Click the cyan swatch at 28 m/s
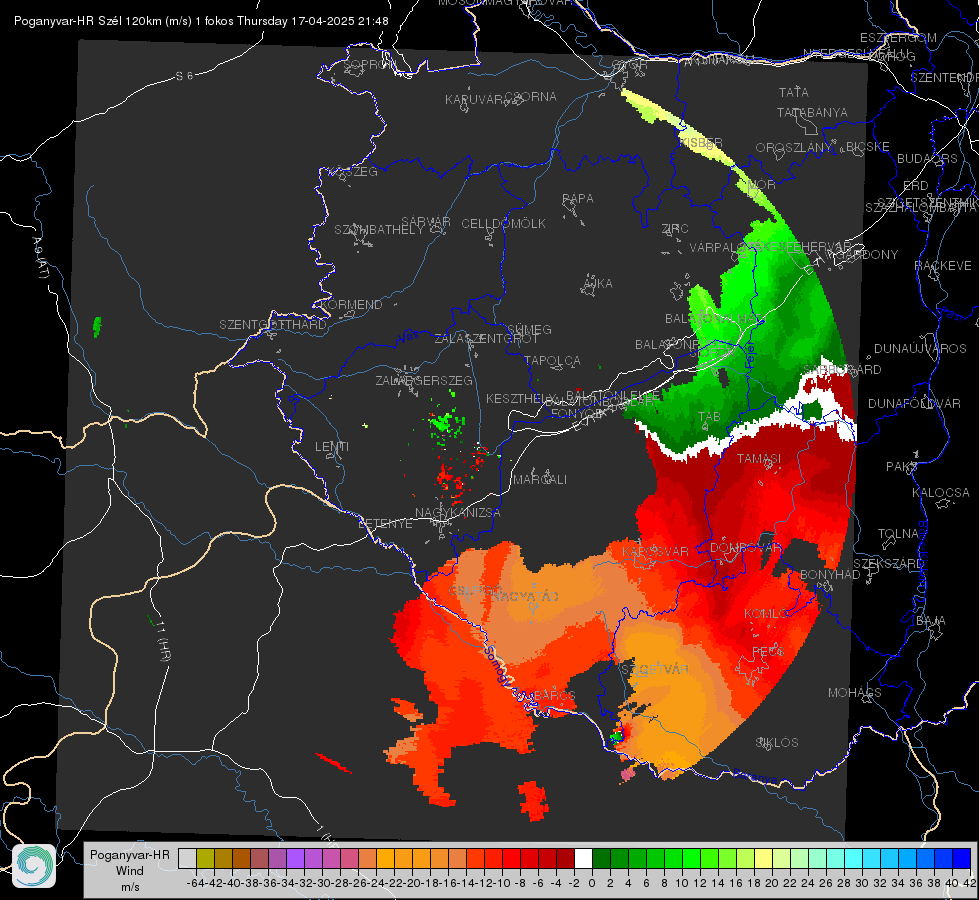The image size is (979, 900). coord(853,859)
